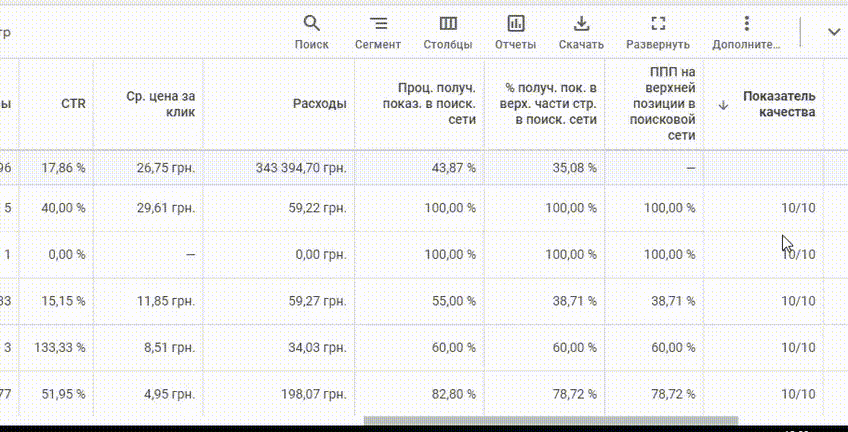The width and height of the screenshot is (848, 432).
Task: Download table via Скачать icon
Action: point(581,32)
